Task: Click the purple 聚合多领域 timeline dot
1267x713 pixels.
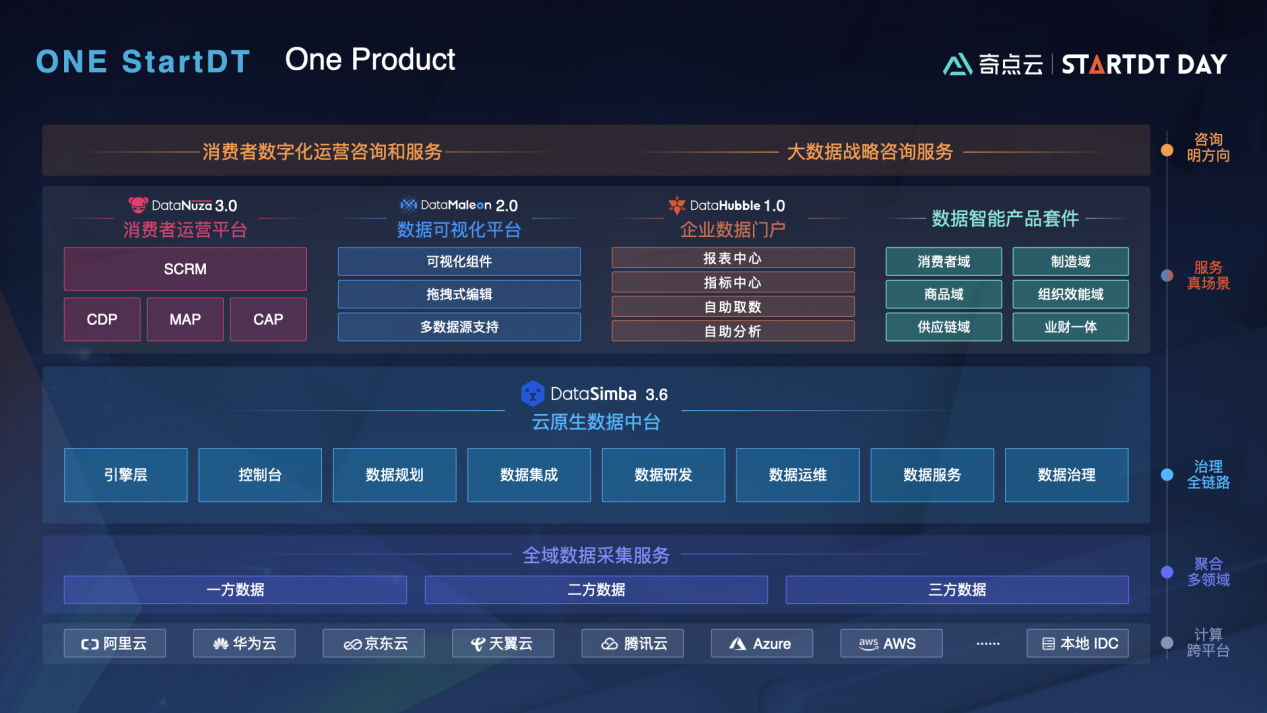Action: coord(1167,572)
